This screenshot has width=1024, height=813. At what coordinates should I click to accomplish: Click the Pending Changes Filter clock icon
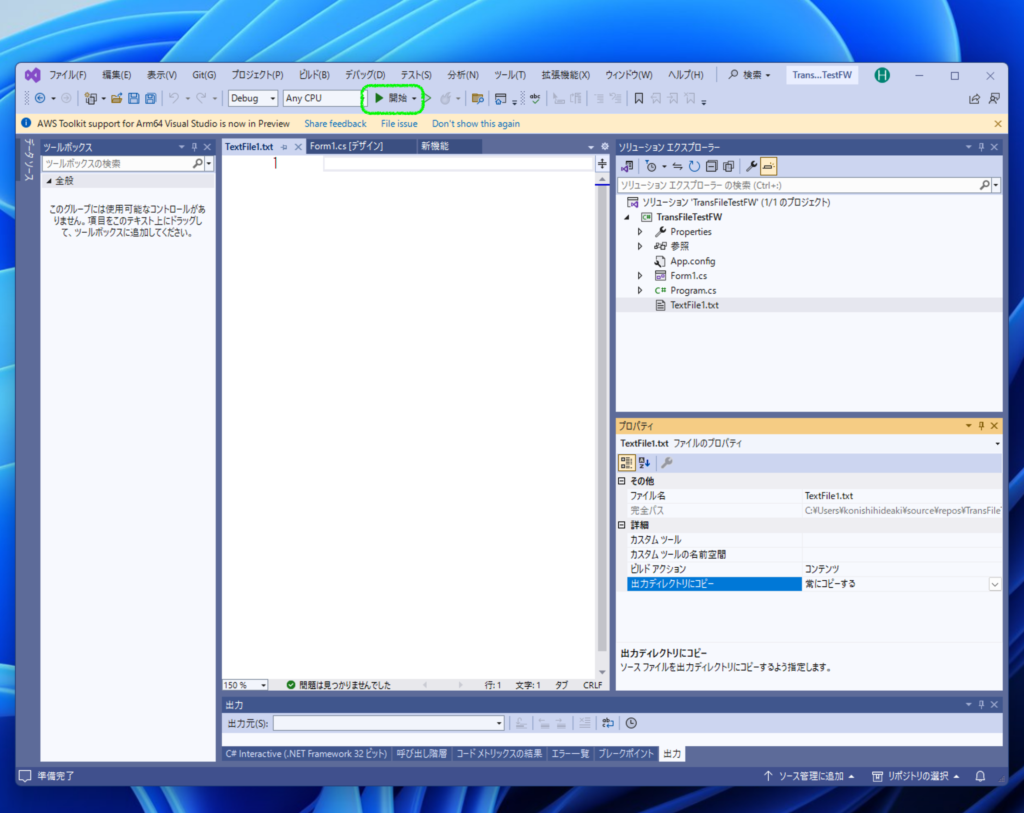[650, 167]
